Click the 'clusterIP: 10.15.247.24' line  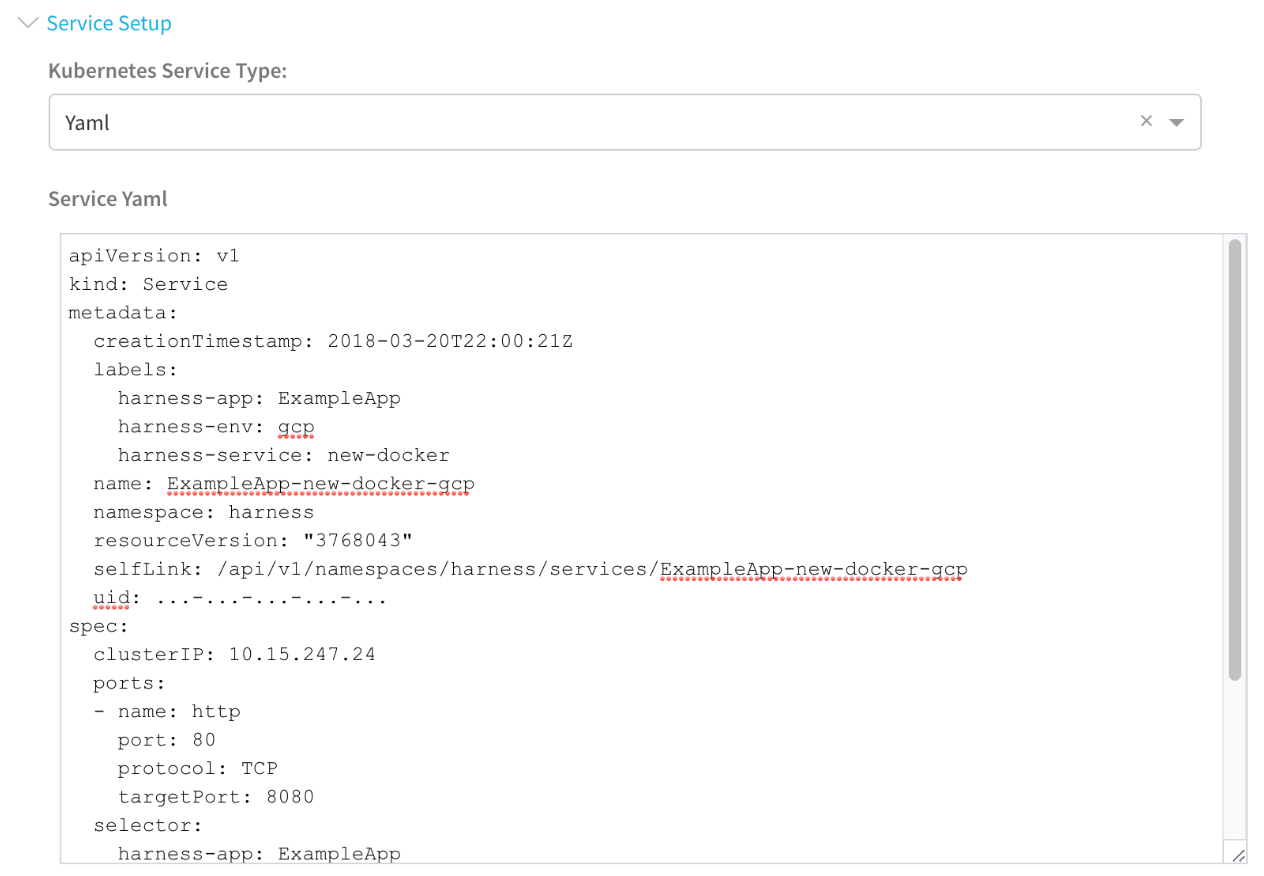click(x=235, y=655)
